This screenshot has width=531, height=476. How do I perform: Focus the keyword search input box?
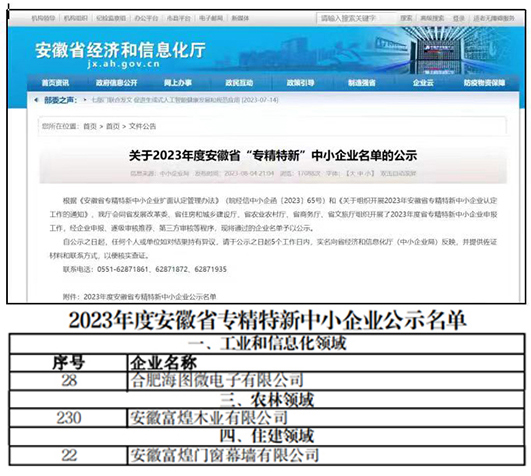pos(356,18)
